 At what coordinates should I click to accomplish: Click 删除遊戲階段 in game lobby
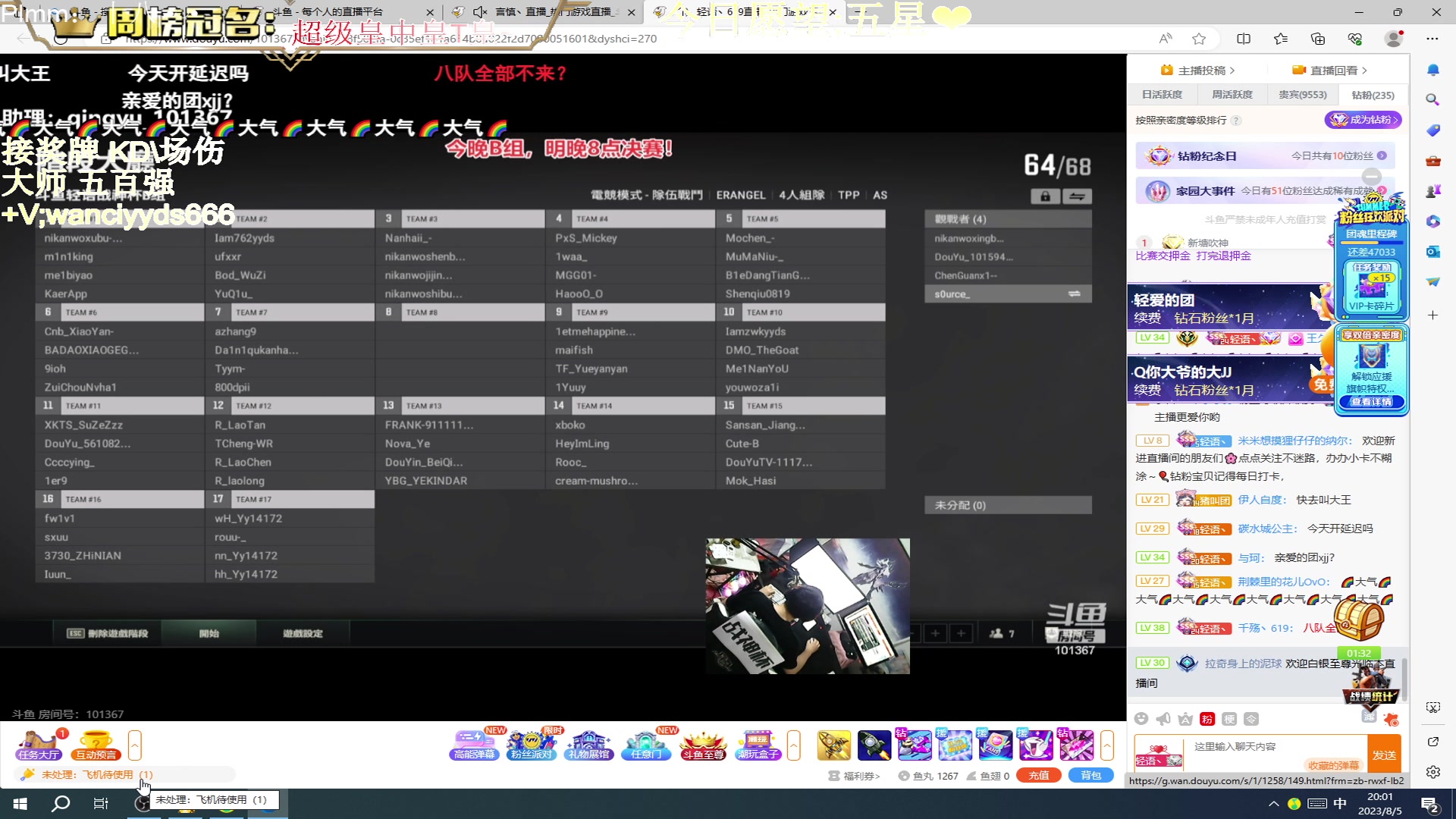pyautogui.click(x=108, y=633)
